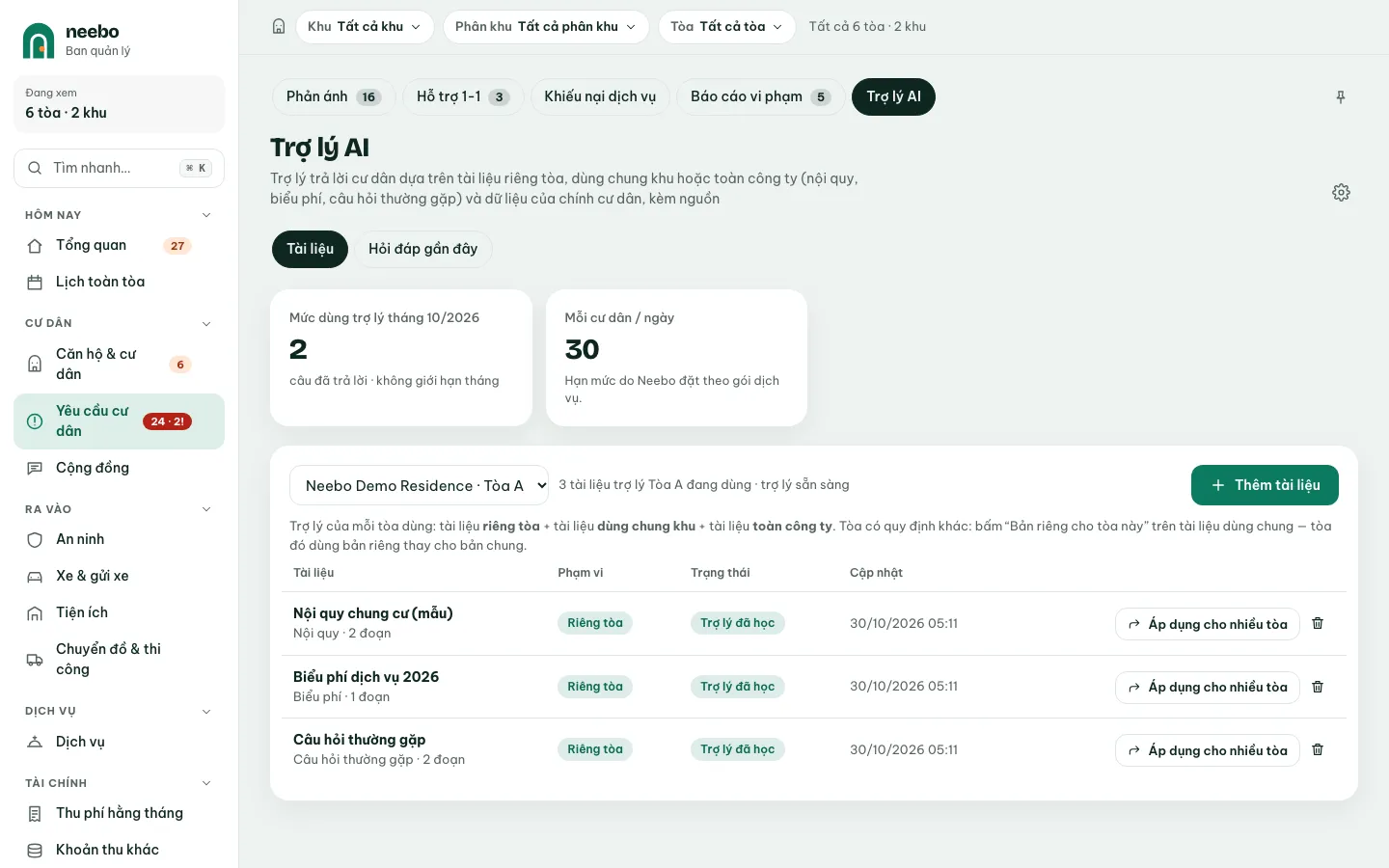Open Dịch vụ in the sidebar
1389x868 pixels.
[119, 742]
